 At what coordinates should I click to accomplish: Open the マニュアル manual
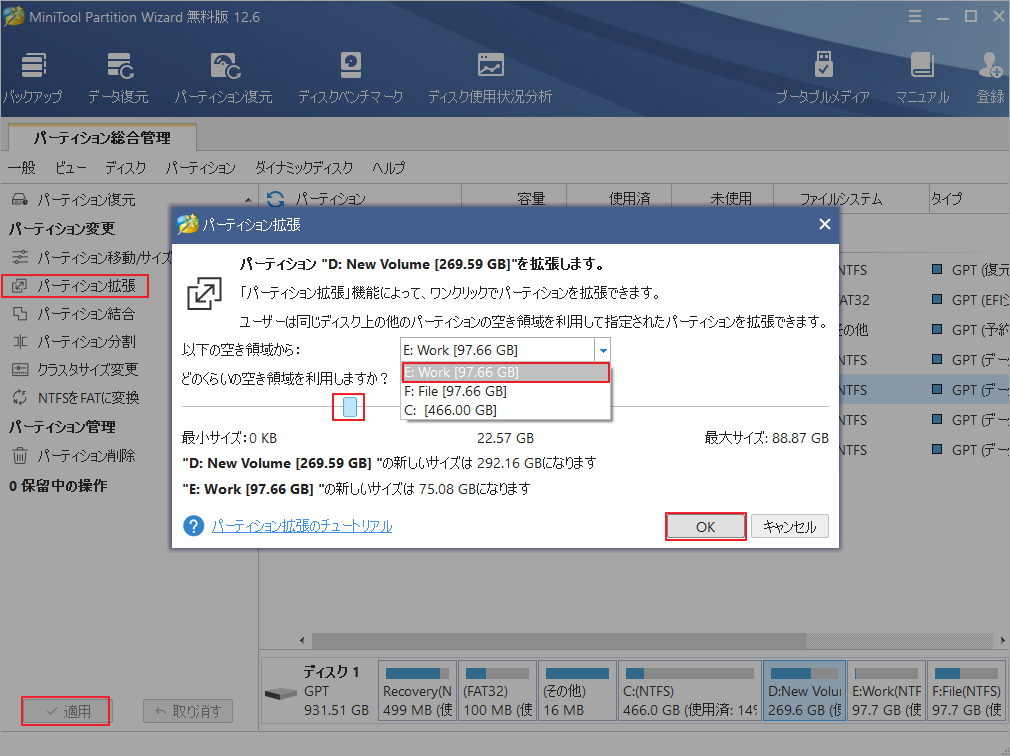tap(922, 79)
